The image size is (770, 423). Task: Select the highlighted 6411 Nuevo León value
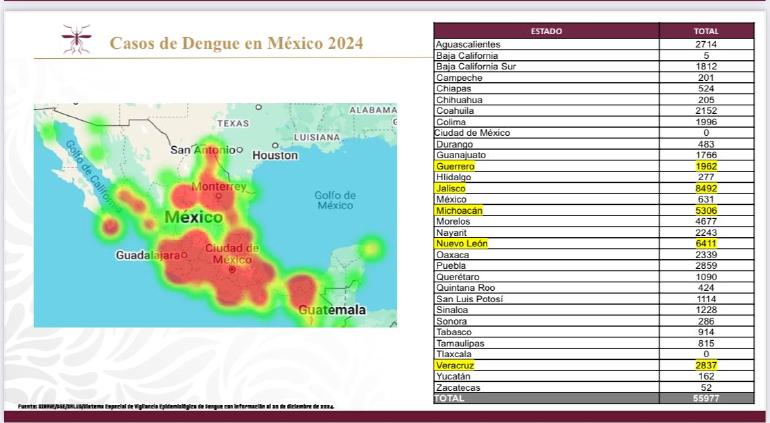[x=705, y=243]
